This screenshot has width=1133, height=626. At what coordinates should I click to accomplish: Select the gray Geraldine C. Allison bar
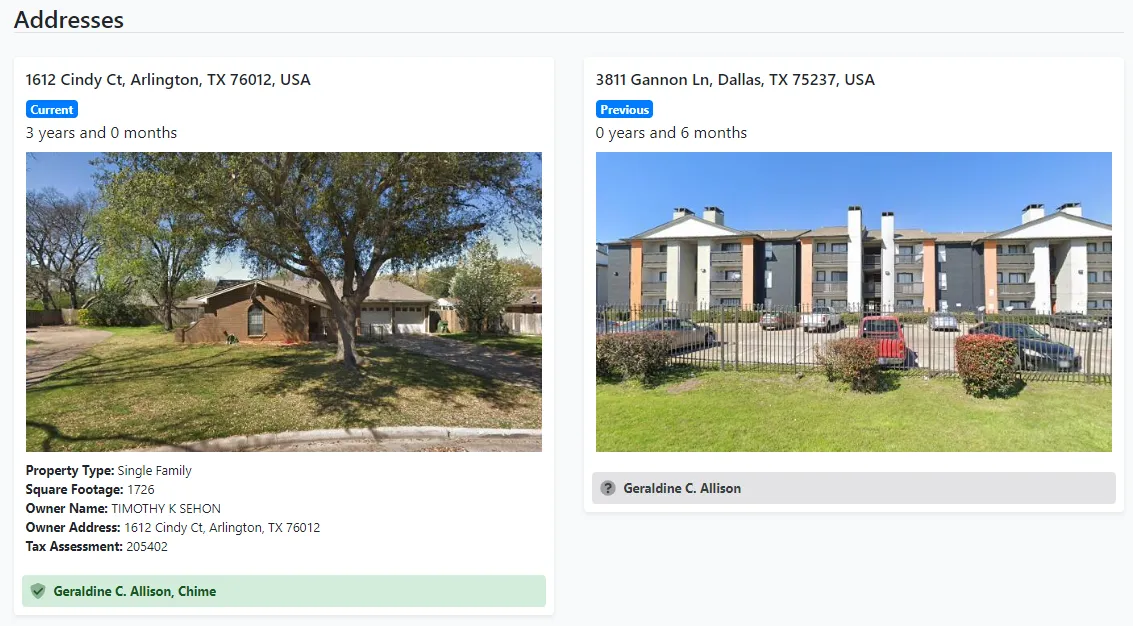[853, 489]
